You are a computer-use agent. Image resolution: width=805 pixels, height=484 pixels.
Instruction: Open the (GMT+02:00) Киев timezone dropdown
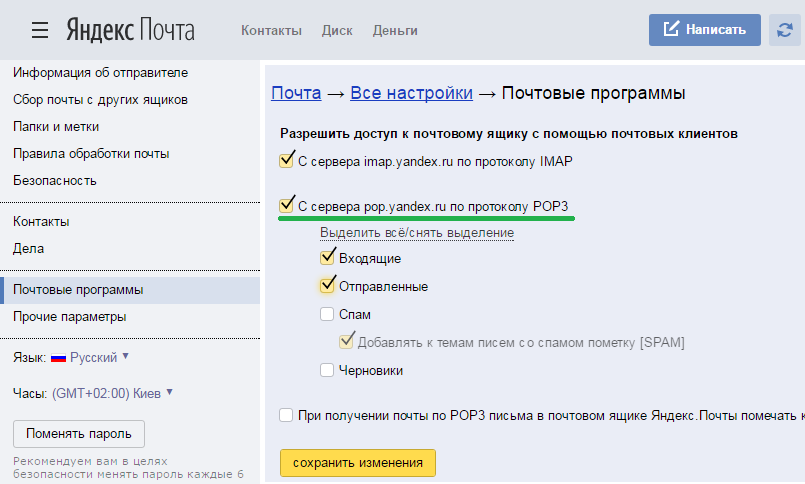coord(112,393)
